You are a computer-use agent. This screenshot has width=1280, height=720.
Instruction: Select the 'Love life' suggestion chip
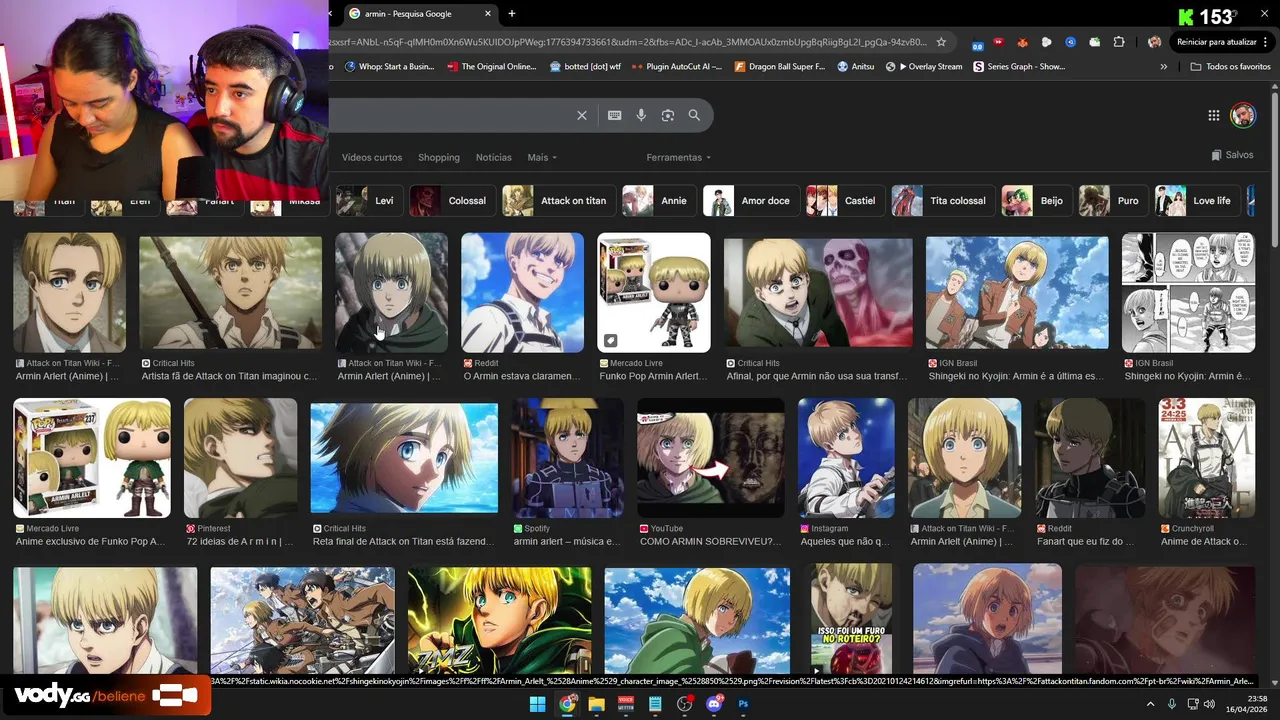1197,201
